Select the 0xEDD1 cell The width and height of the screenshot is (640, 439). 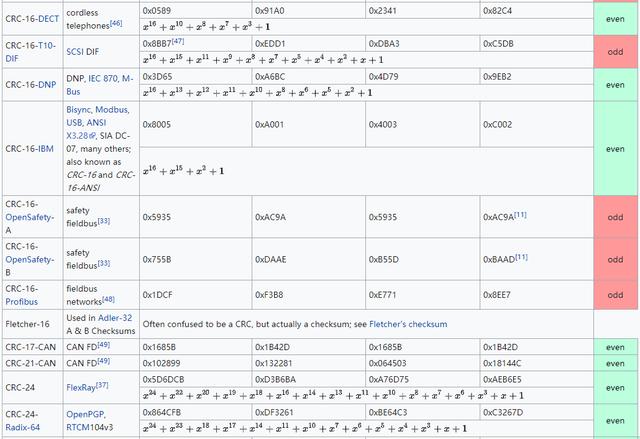(309, 44)
